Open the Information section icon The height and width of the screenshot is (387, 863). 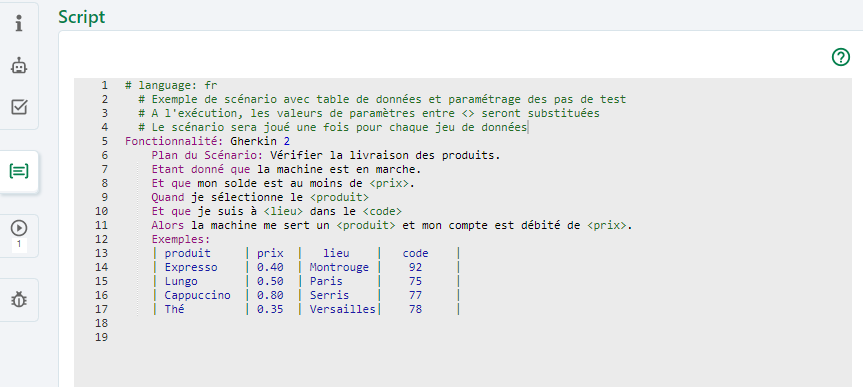(19, 24)
